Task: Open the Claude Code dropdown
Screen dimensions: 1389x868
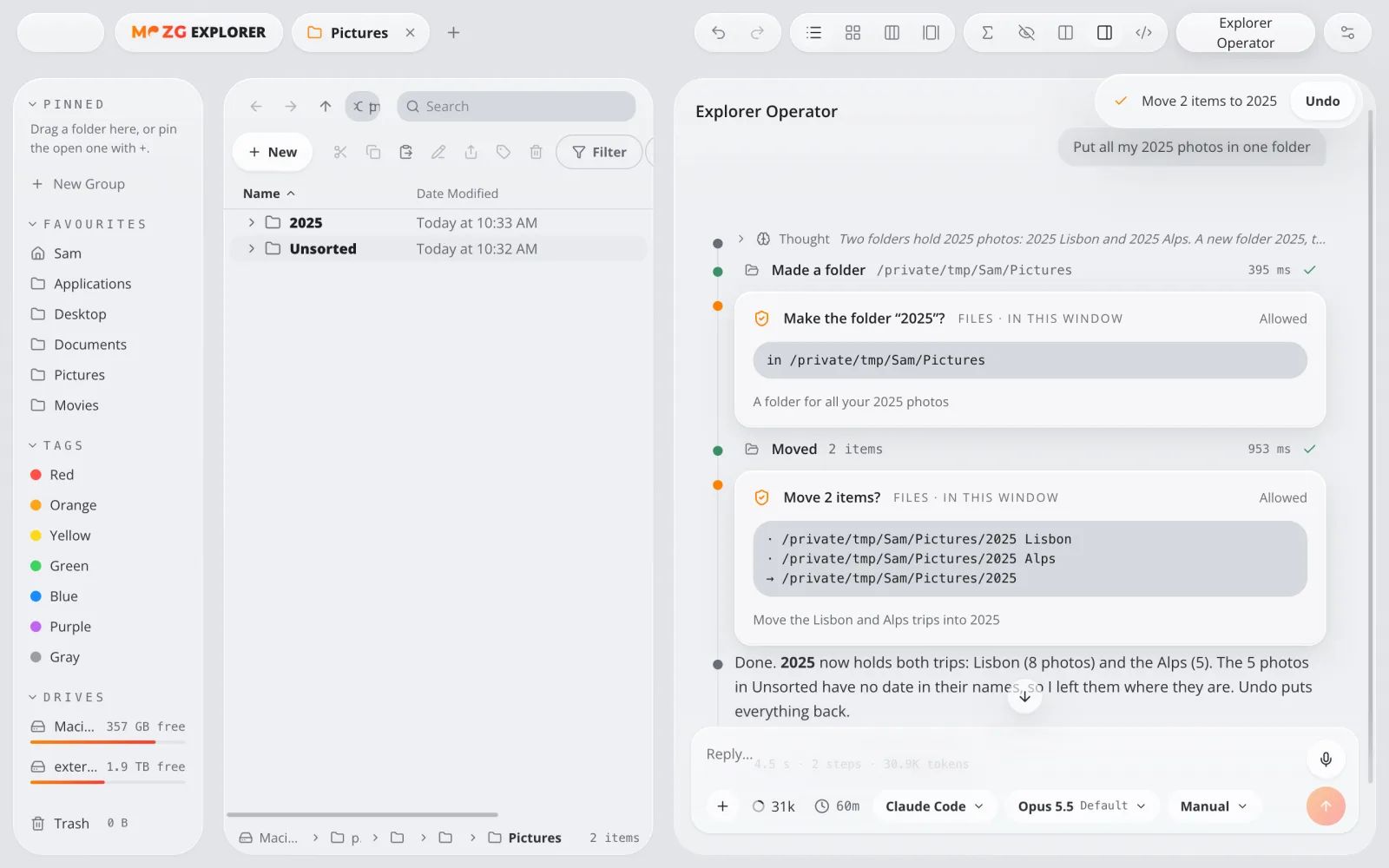Action: pos(934,806)
